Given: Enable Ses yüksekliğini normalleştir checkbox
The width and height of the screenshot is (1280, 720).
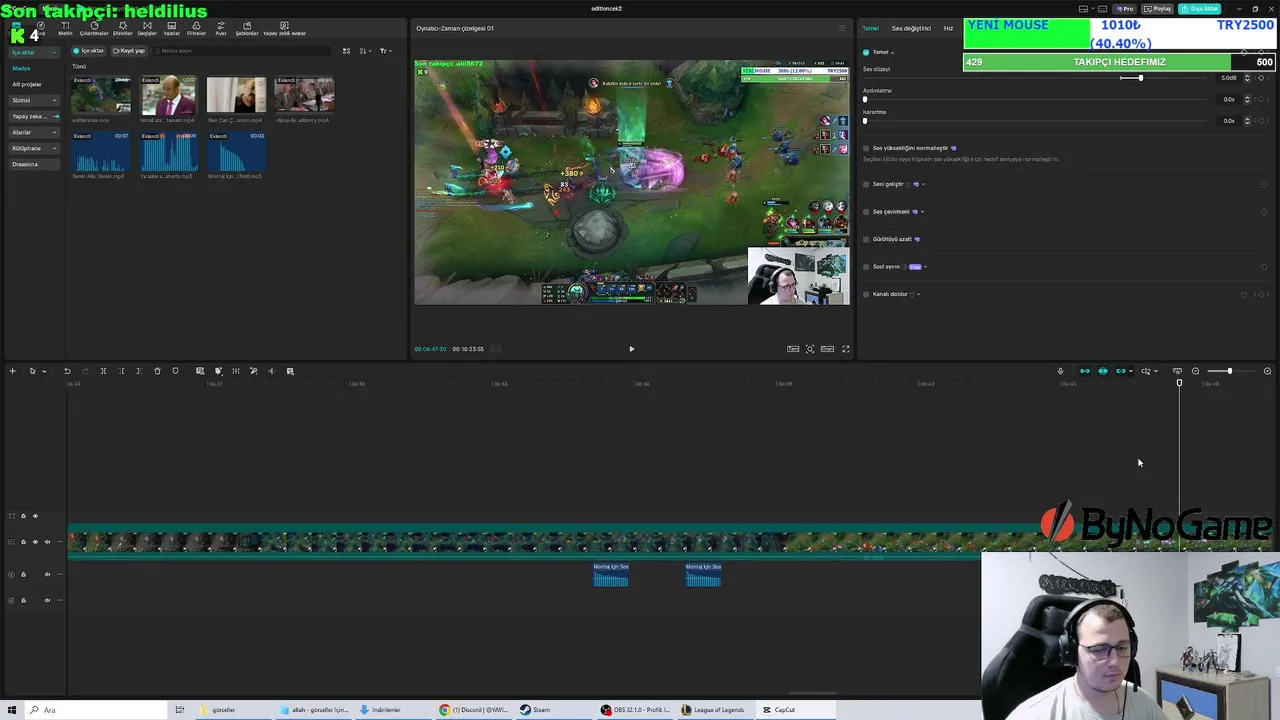Looking at the screenshot, I should (x=866, y=148).
